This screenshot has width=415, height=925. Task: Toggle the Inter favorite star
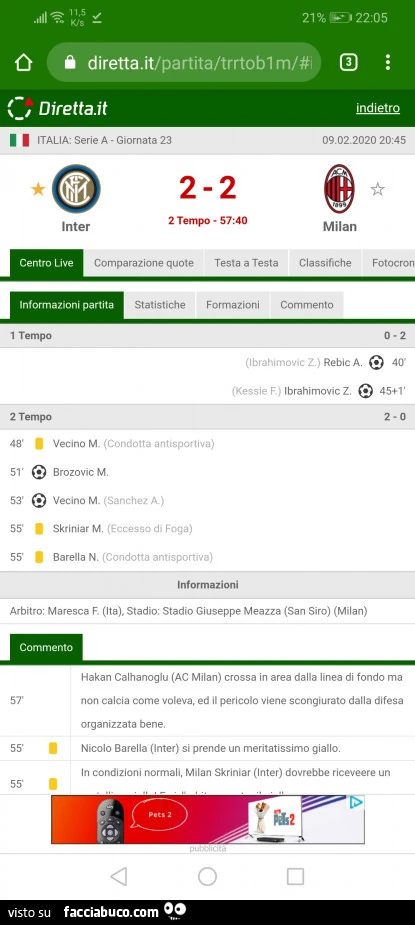[x=38, y=189]
